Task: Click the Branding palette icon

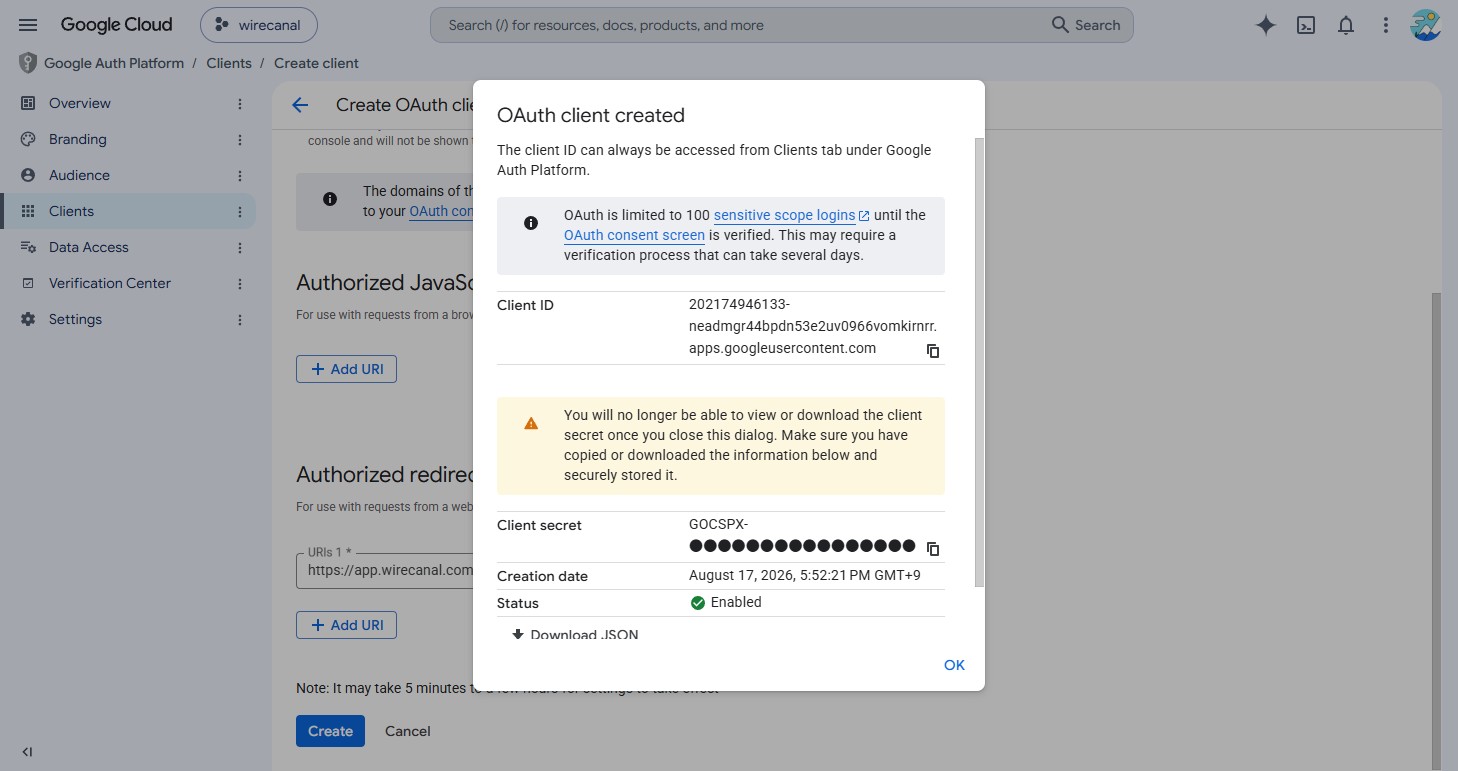Action: click(28, 139)
